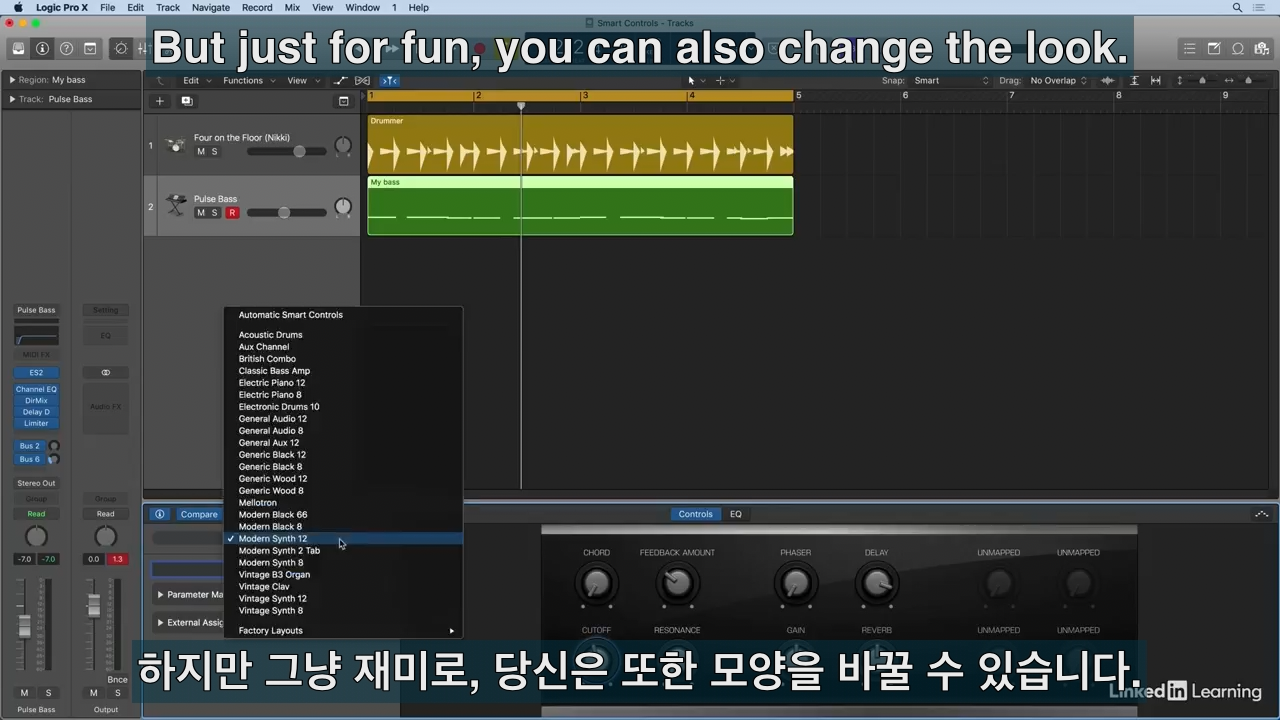
Task: Open the Drag No Overlap dropdown
Action: 1058,81
